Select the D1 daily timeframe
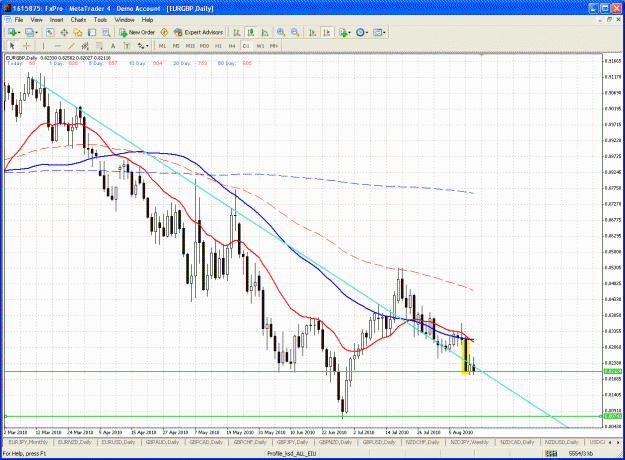This screenshot has height=460, width=625. click(x=246, y=46)
